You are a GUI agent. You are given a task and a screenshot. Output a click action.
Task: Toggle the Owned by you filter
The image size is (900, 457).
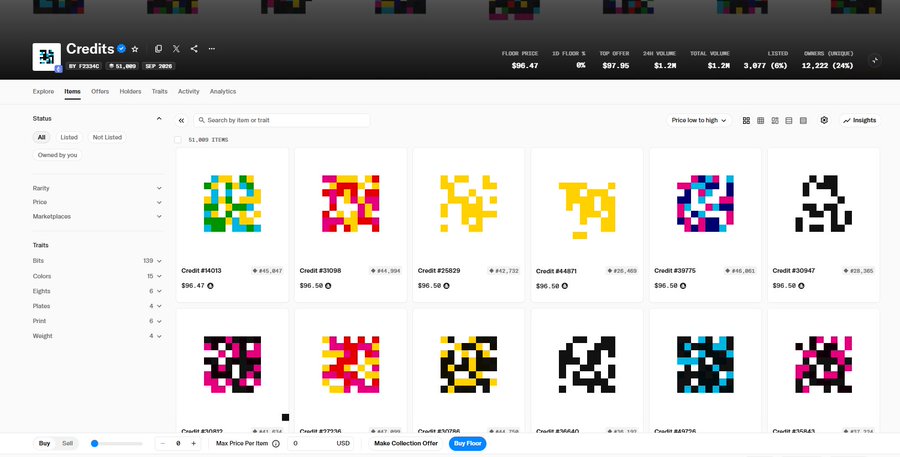tap(57, 155)
